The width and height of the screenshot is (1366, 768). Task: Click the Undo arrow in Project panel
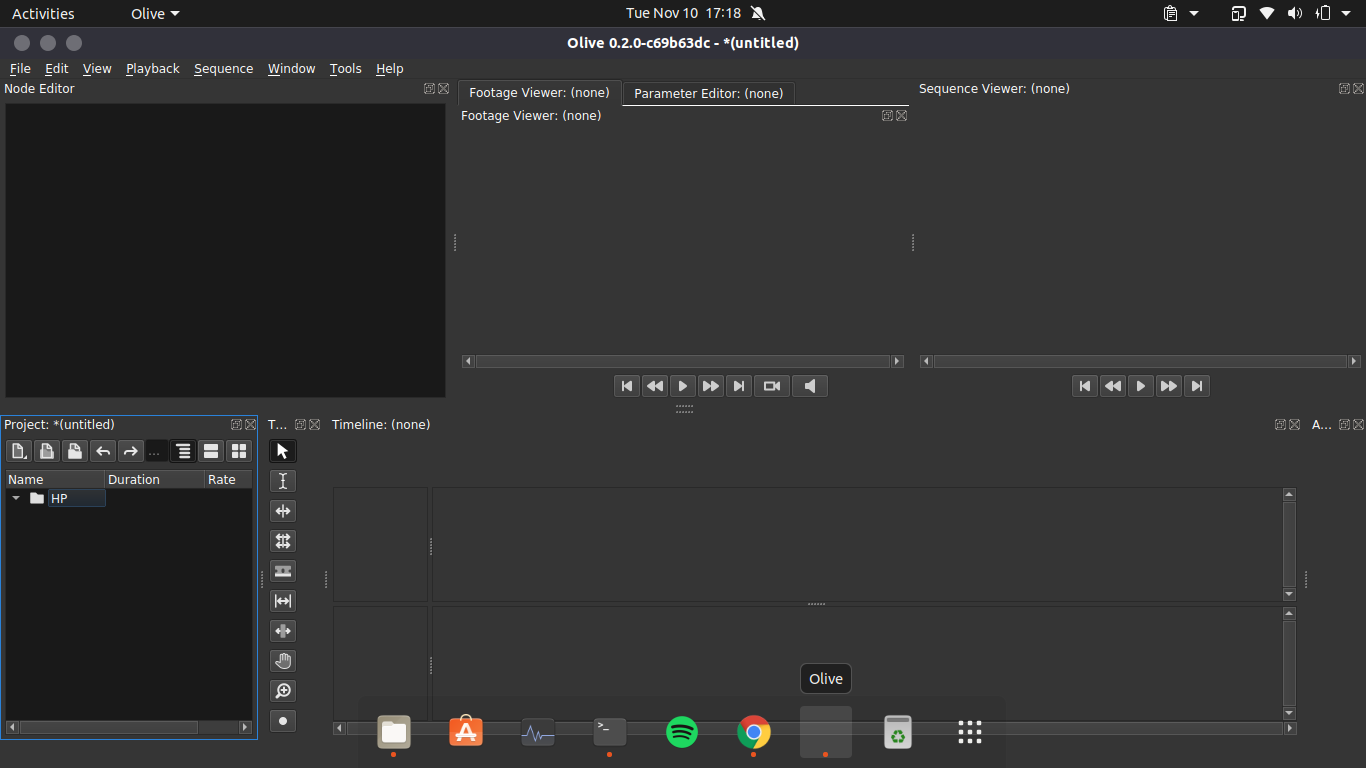coord(103,451)
